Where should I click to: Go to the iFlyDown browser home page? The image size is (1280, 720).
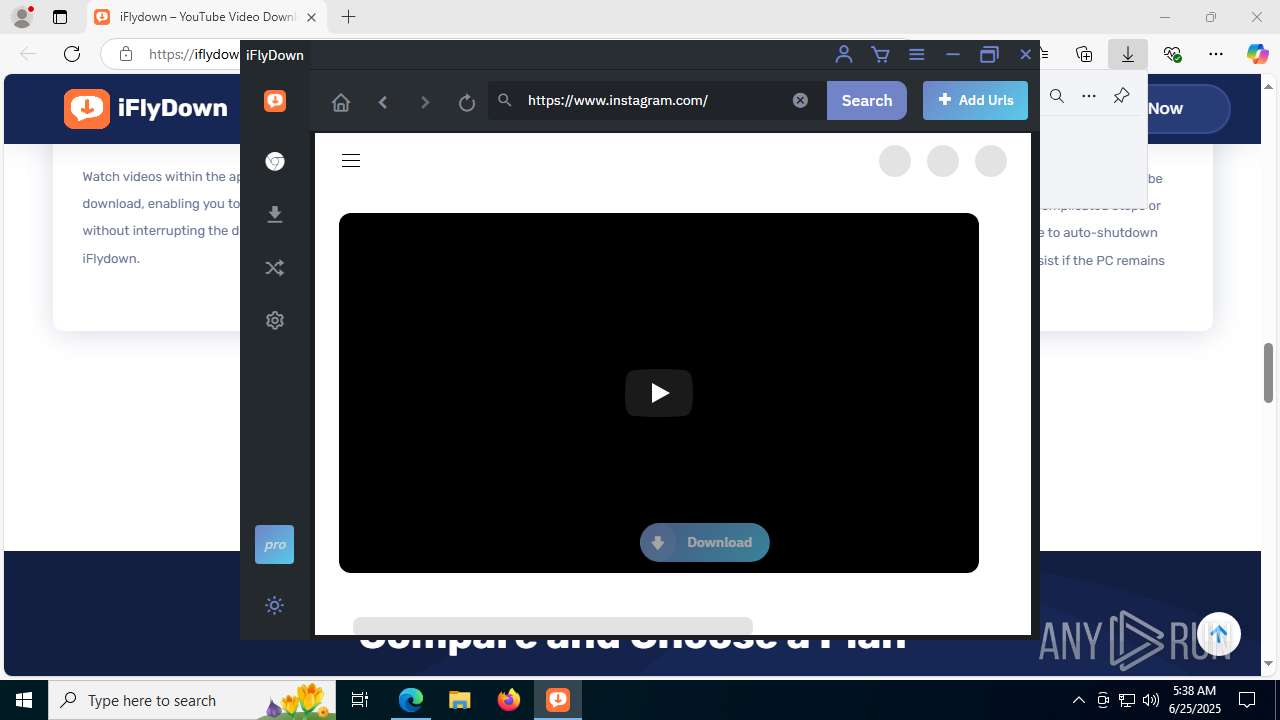(341, 101)
